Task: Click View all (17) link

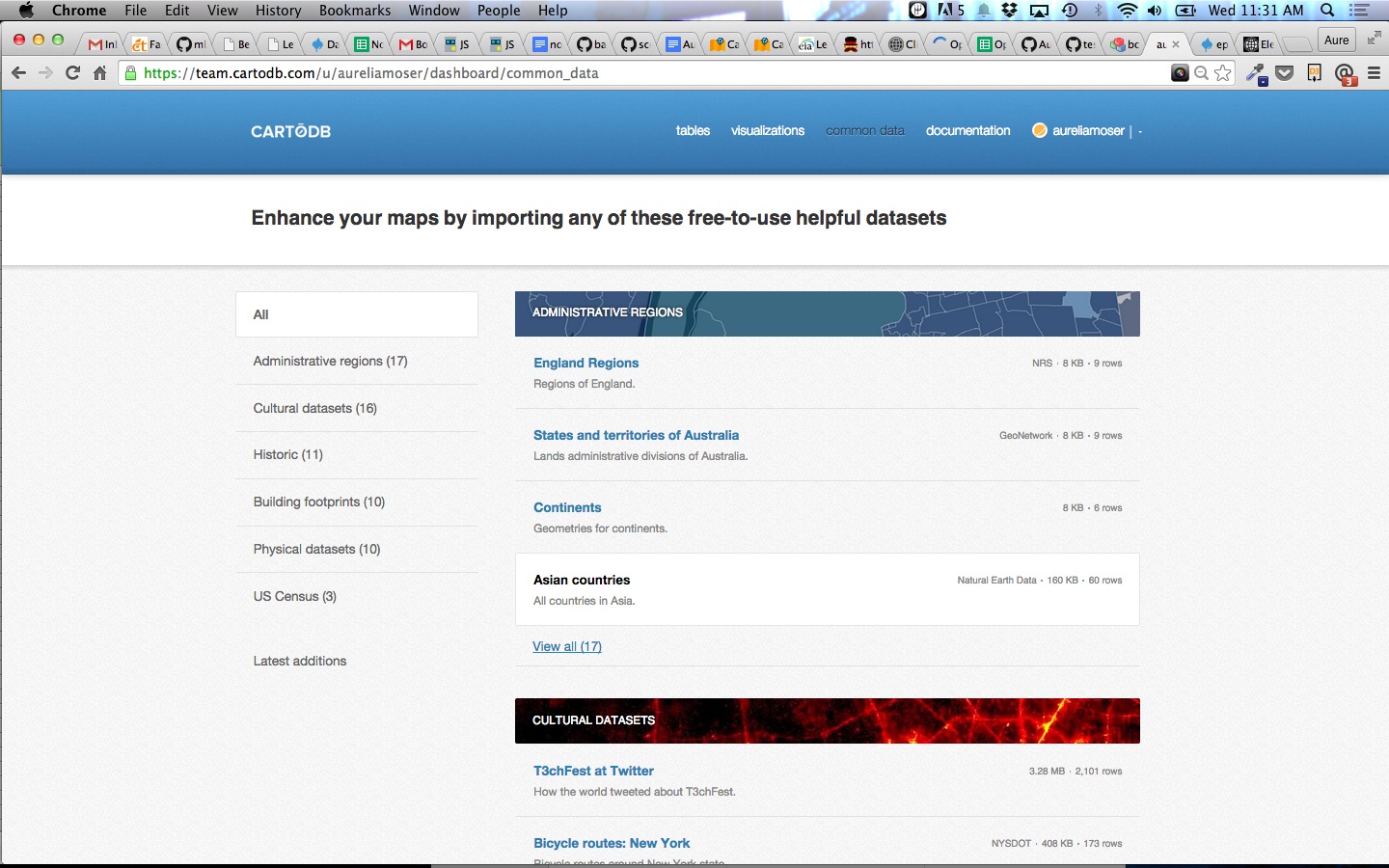Action: 567,646
